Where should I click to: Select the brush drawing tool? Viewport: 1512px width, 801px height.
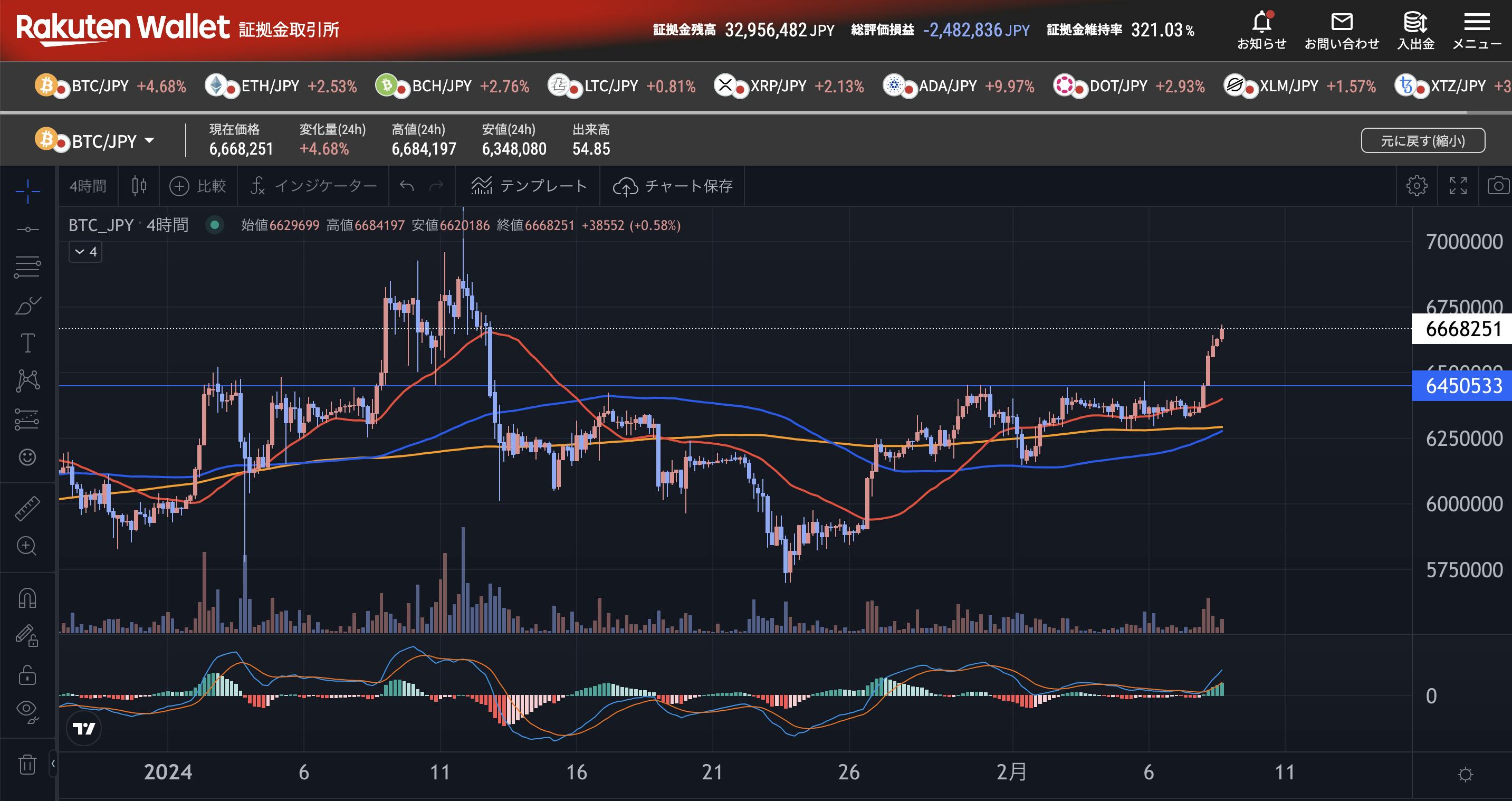tap(27, 306)
